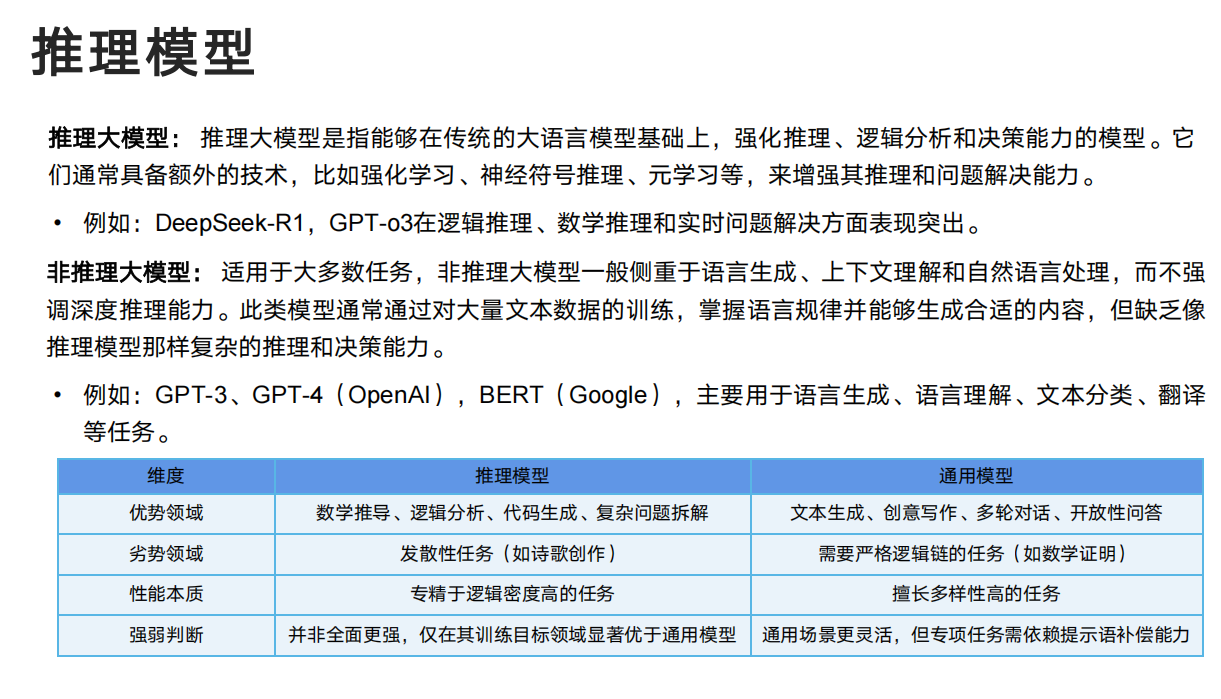Click cell 专精于逻辑密度高的任务
Screen dimensions: 1221x699
(512, 594)
